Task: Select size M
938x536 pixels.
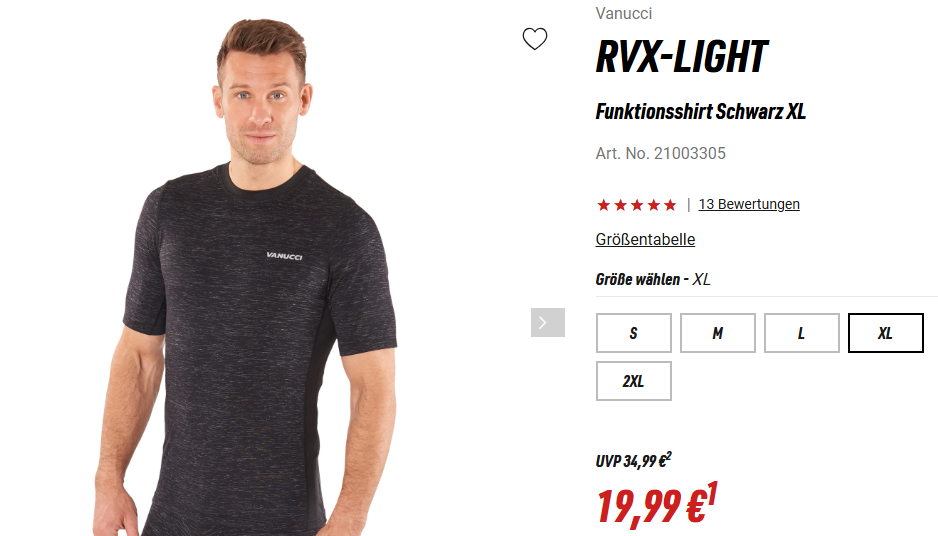Action: (x=718, y=333)
